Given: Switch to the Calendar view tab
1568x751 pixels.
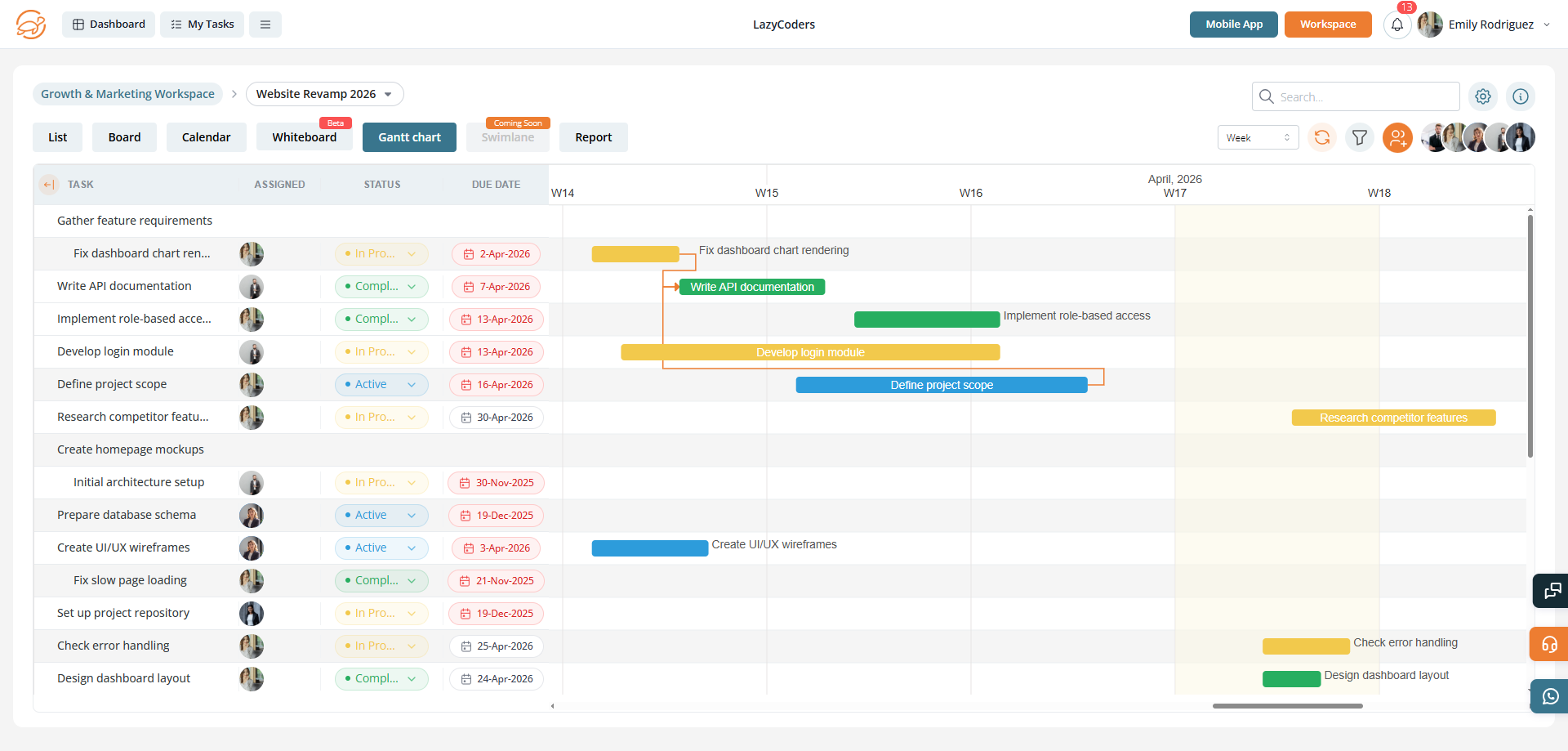Looking at the screenshot, I should [x=206, y=137].
